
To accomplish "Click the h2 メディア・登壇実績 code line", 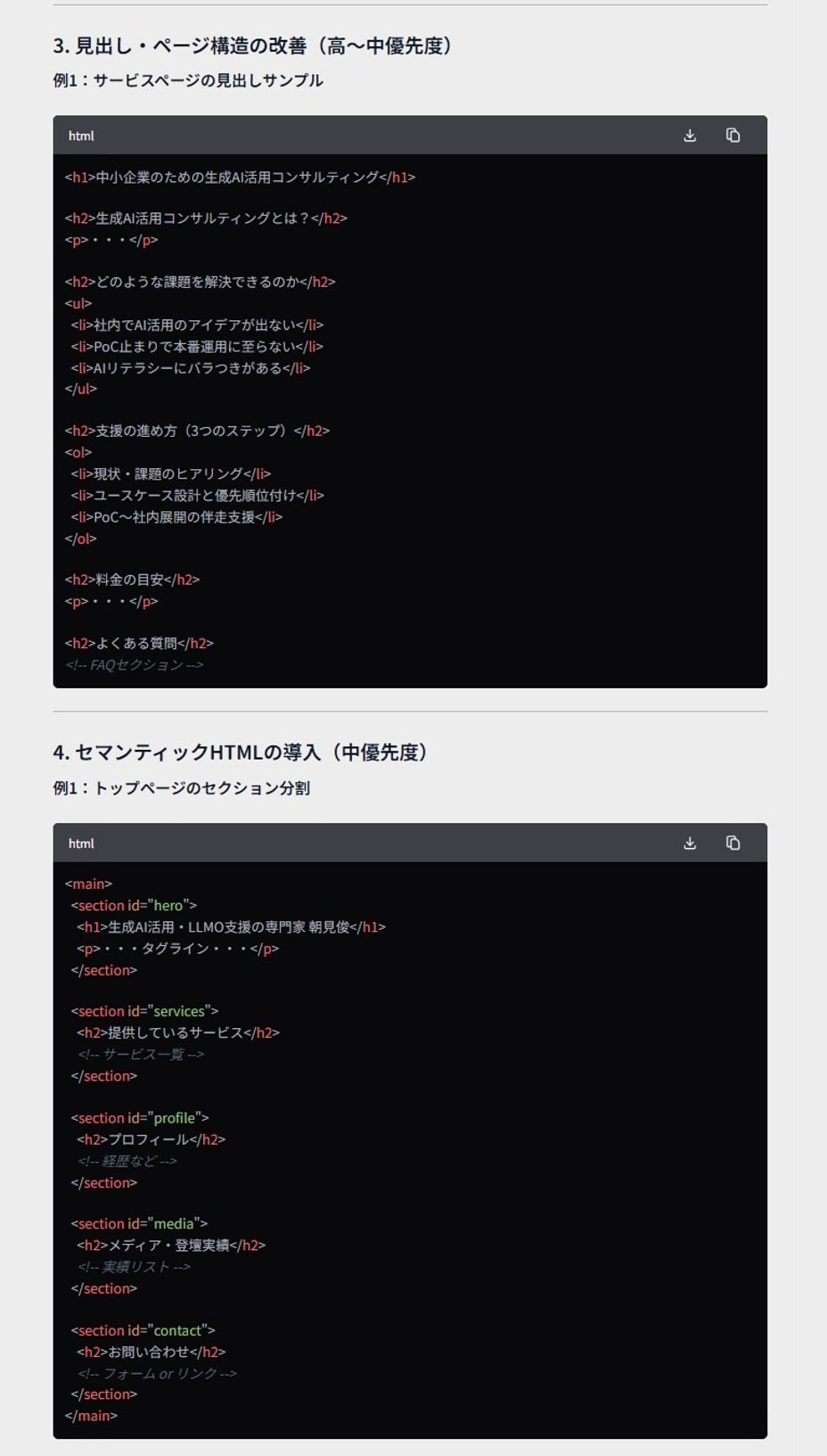I will click(171, 1245).
